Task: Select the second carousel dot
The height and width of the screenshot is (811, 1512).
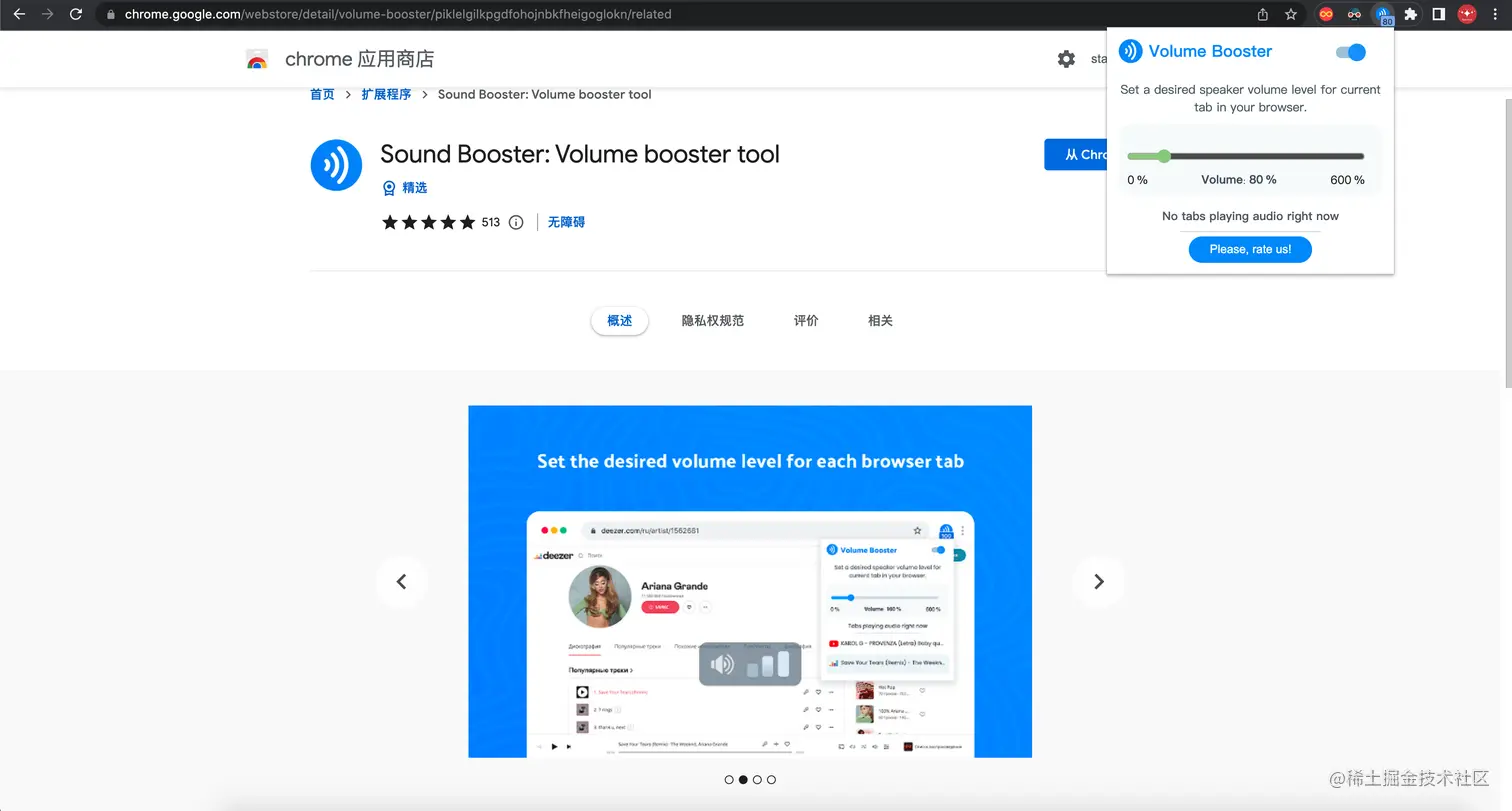Action: [x=743, y=779]
